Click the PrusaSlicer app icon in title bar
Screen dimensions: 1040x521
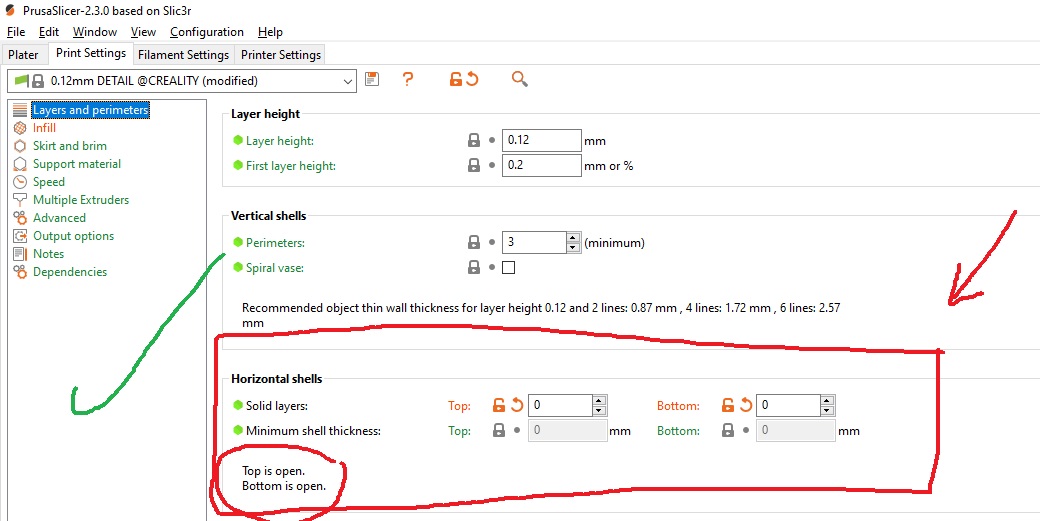tap(10, 11)
